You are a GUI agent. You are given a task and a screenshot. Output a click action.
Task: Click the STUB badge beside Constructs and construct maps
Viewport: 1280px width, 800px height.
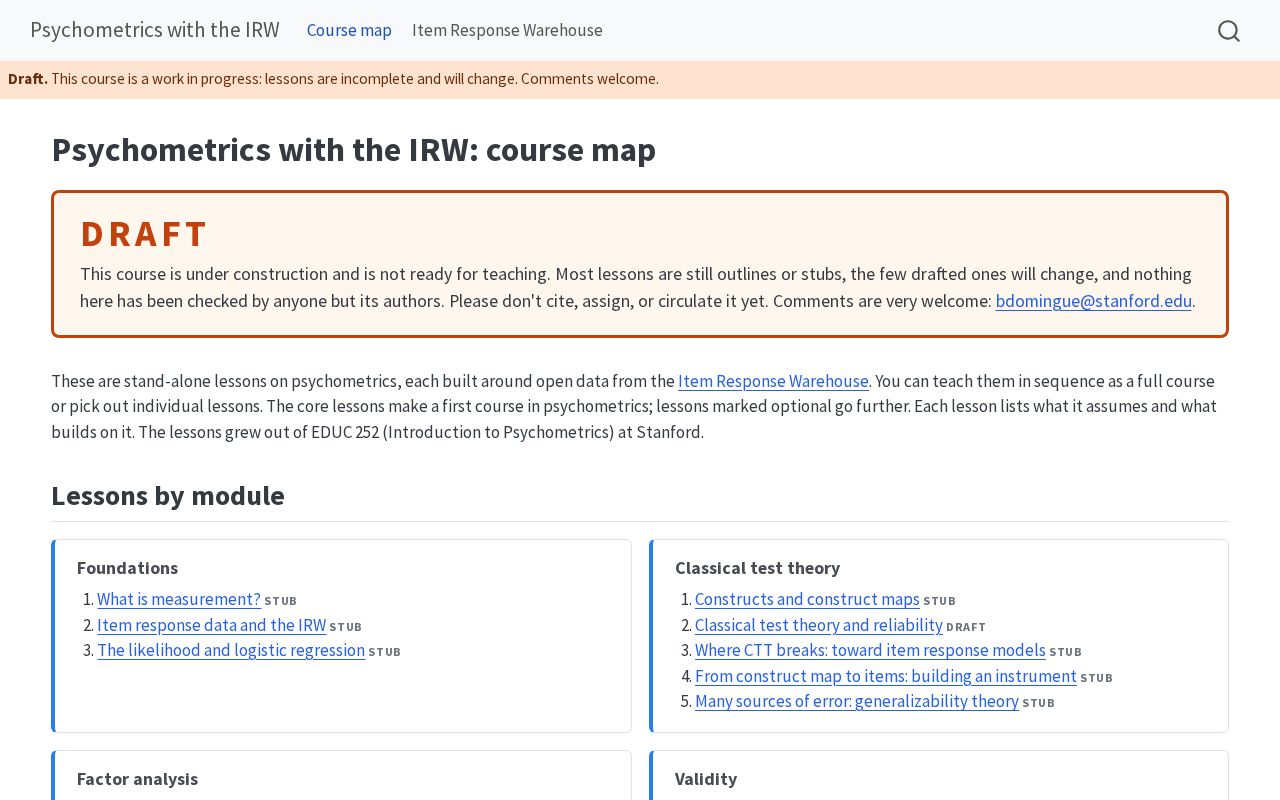pos(939,601)
